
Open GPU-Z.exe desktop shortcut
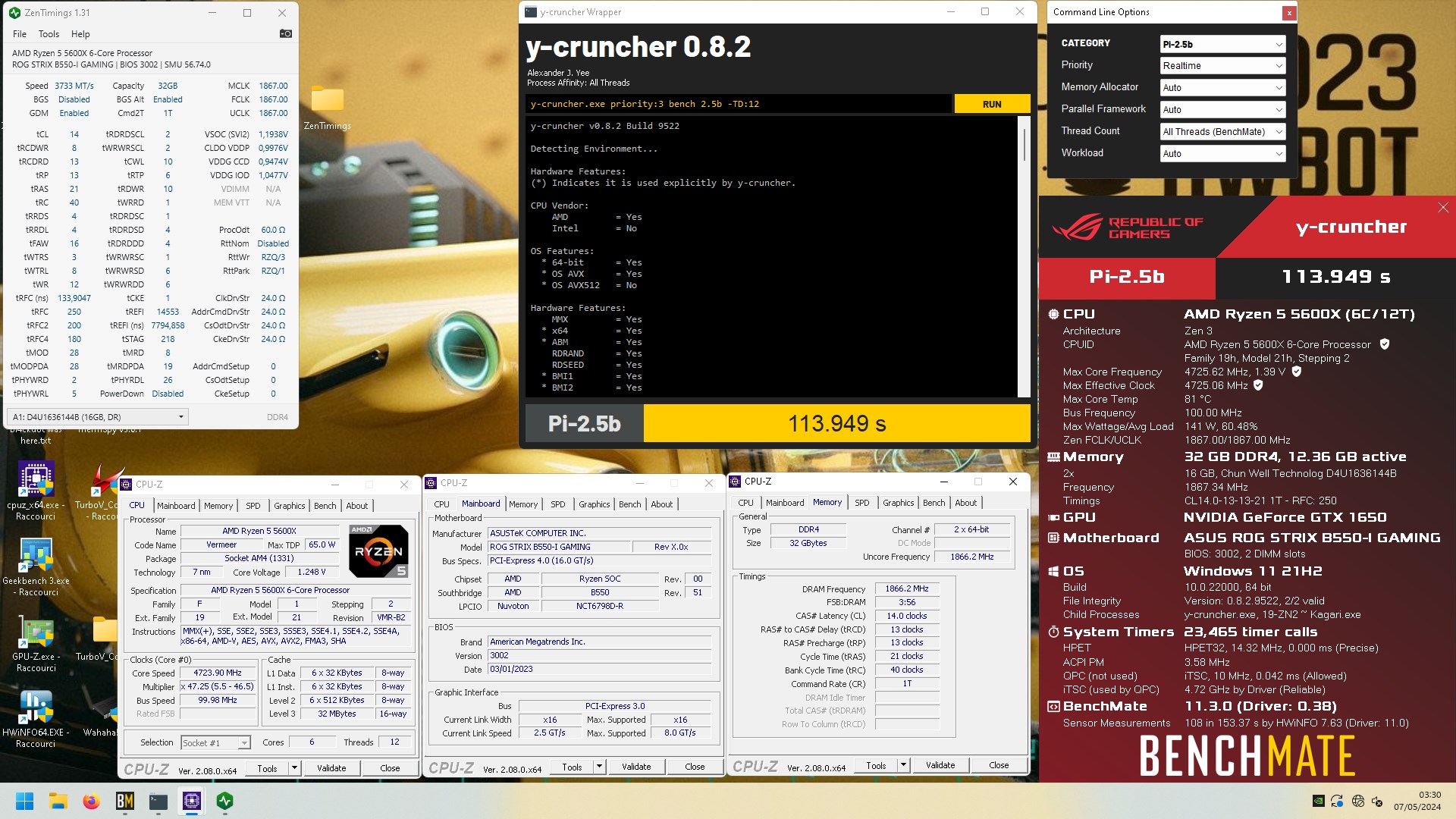click(x=36, y=645)
